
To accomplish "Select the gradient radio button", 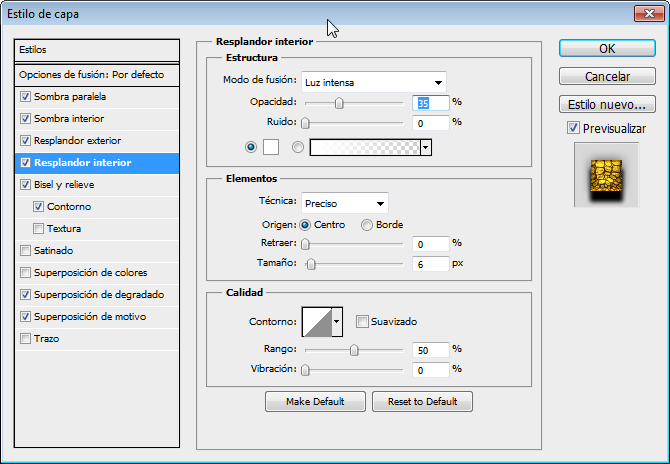I will [x=298, y=147].
